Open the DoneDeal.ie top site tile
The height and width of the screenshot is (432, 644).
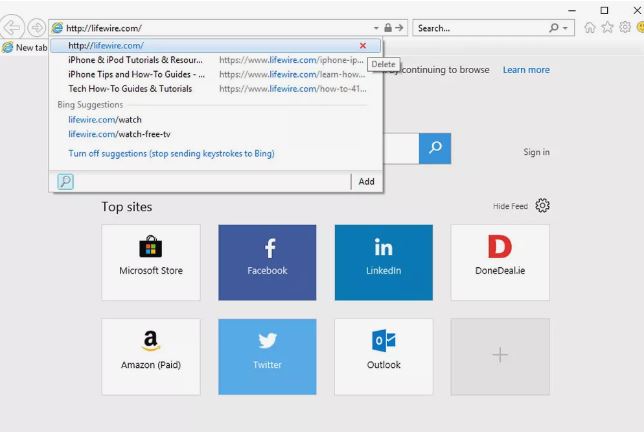[500, 262]
